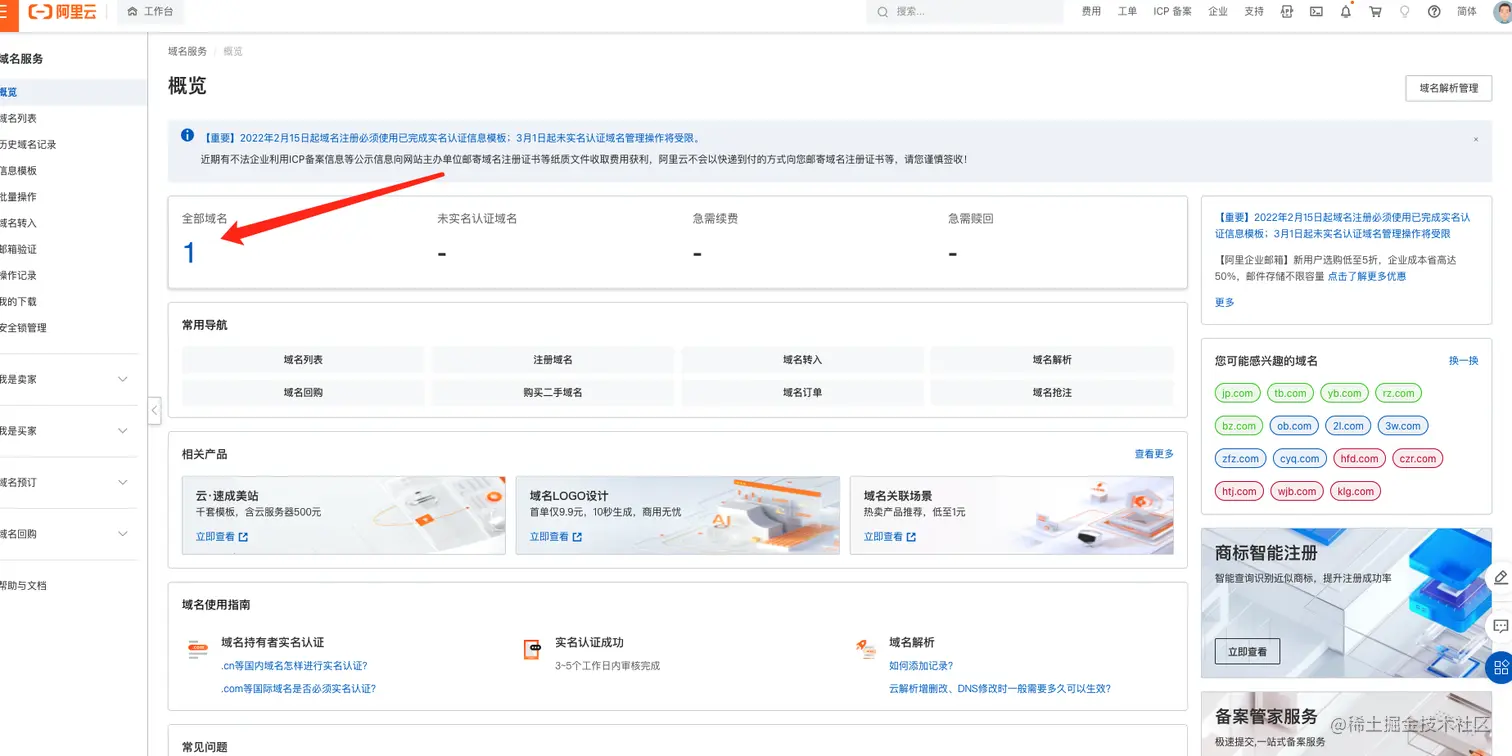
Task: Open the shopping cart icon
Action: pos(1375,12)
